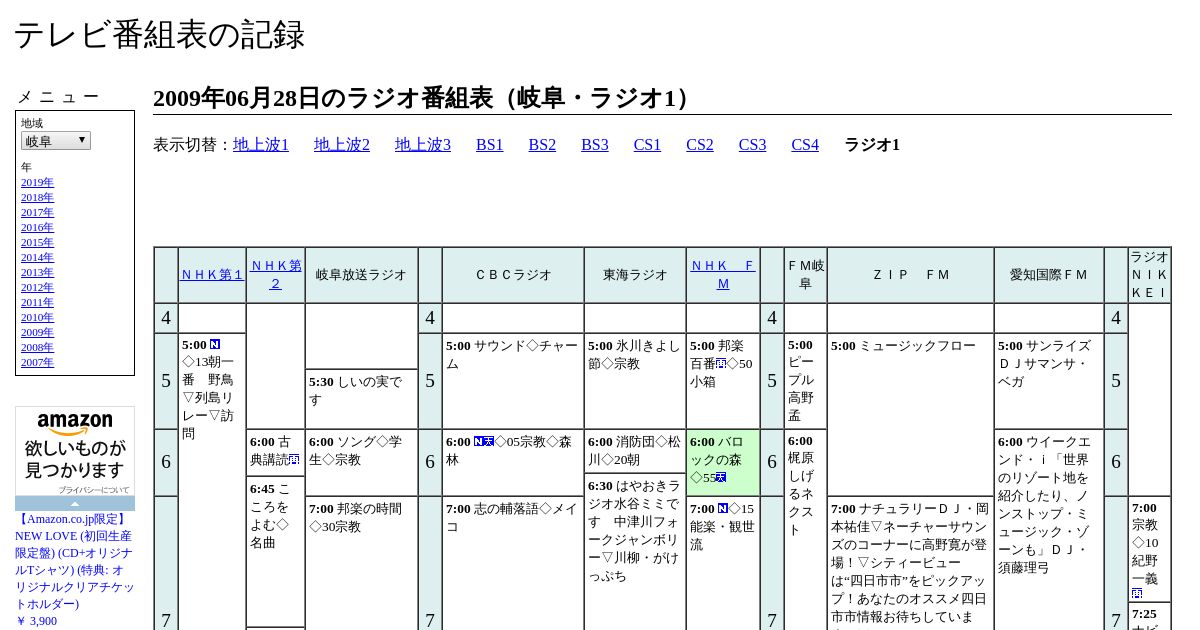Select the 6:45 こころをよむ program
This screenshot has width=1200, height=630.
[x=276, y=551]
